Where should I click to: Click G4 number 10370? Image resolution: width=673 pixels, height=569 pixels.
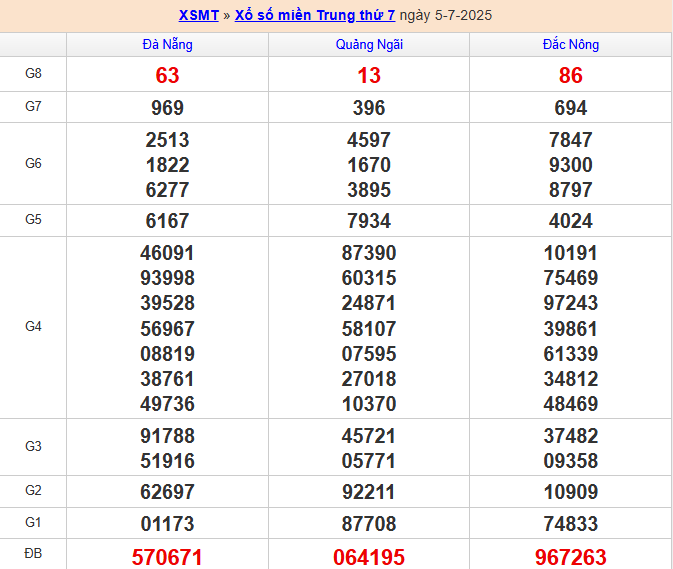(369, 404)
